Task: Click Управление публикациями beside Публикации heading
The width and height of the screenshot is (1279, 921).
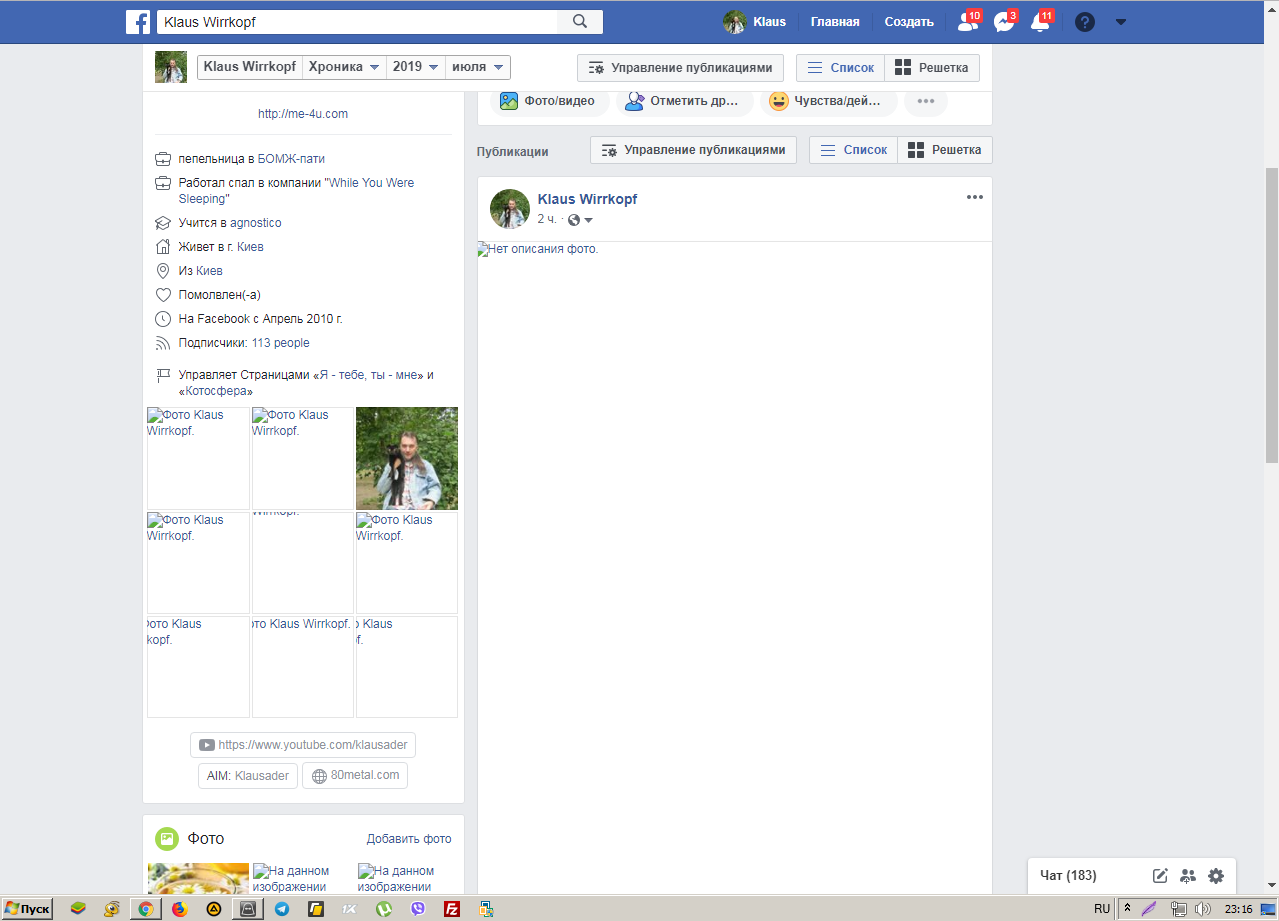Action: pyautogui.click(x=694, y=150)
